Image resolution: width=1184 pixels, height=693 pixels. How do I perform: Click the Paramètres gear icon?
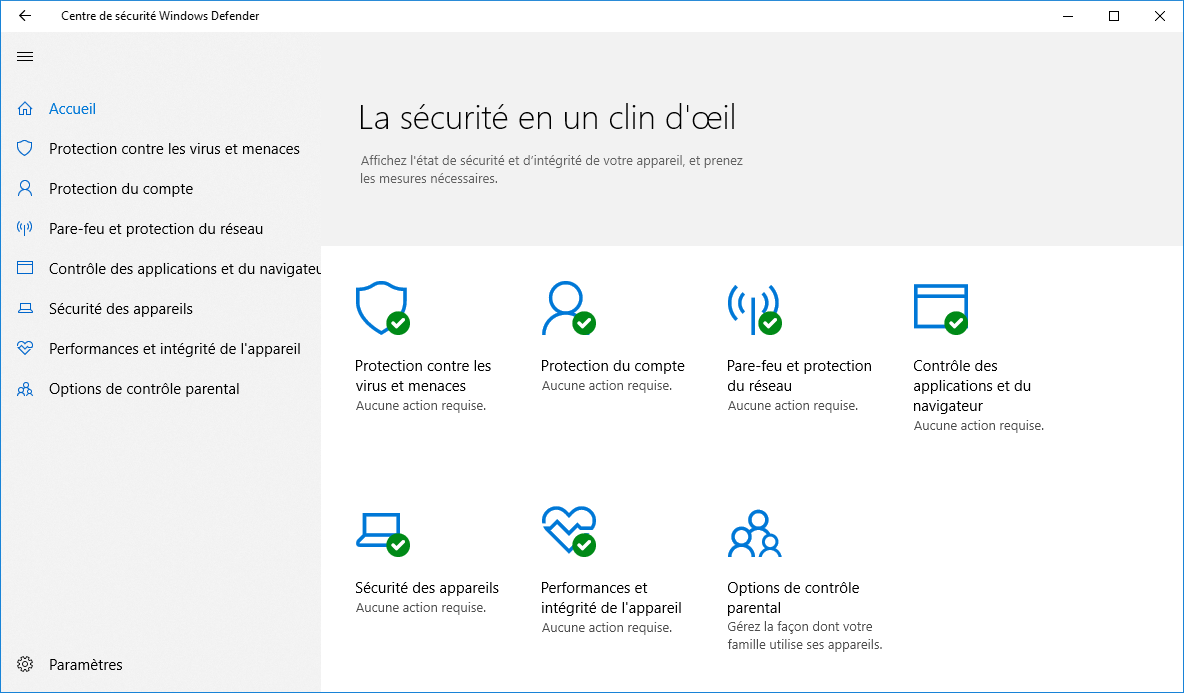[x=25, y=664]
